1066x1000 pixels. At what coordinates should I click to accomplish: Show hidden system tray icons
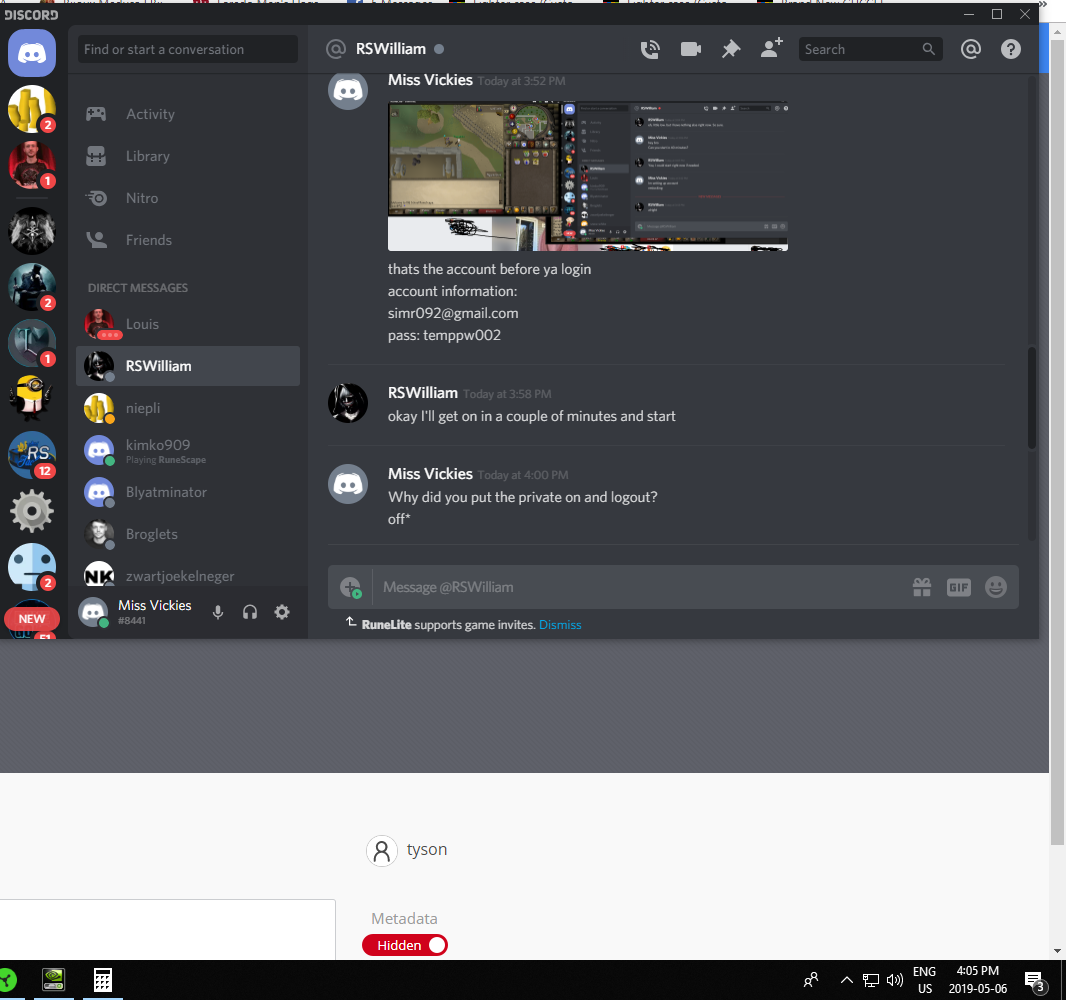(x=846, y=980)
